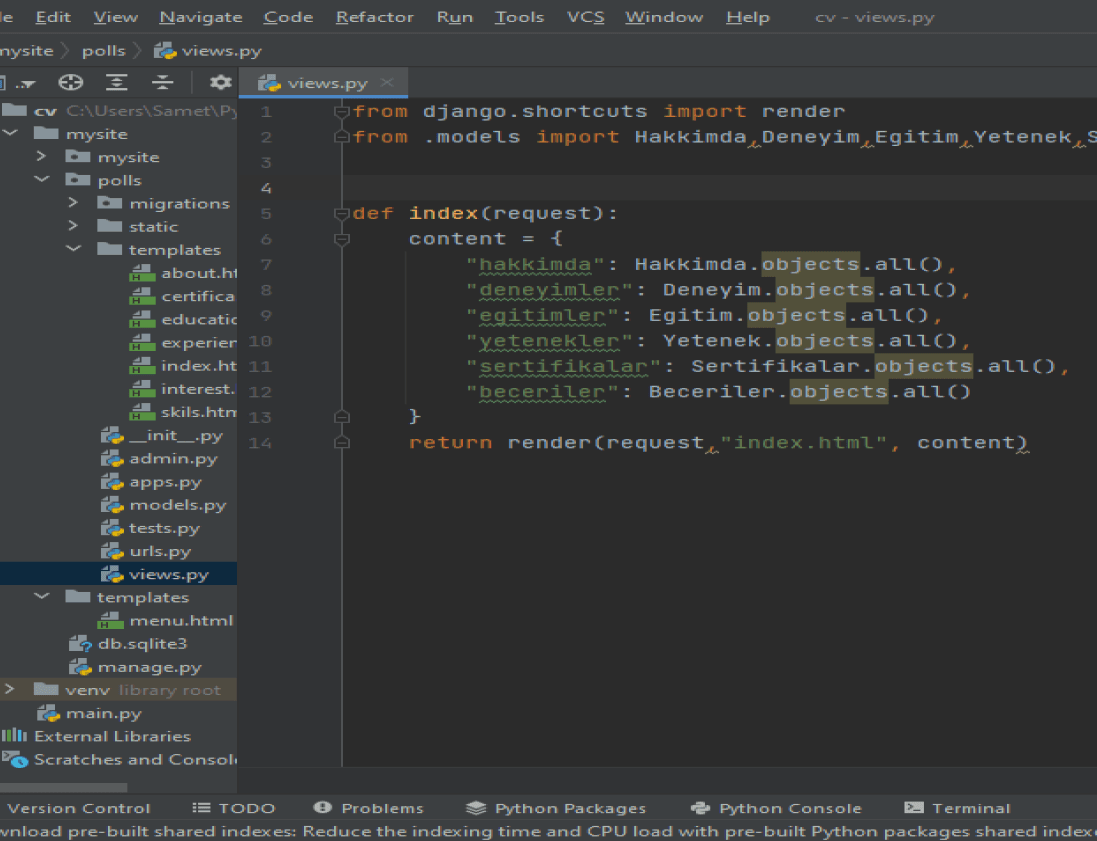
Task: Click Expand All icon in project toolbar
Action: (118, 83)
